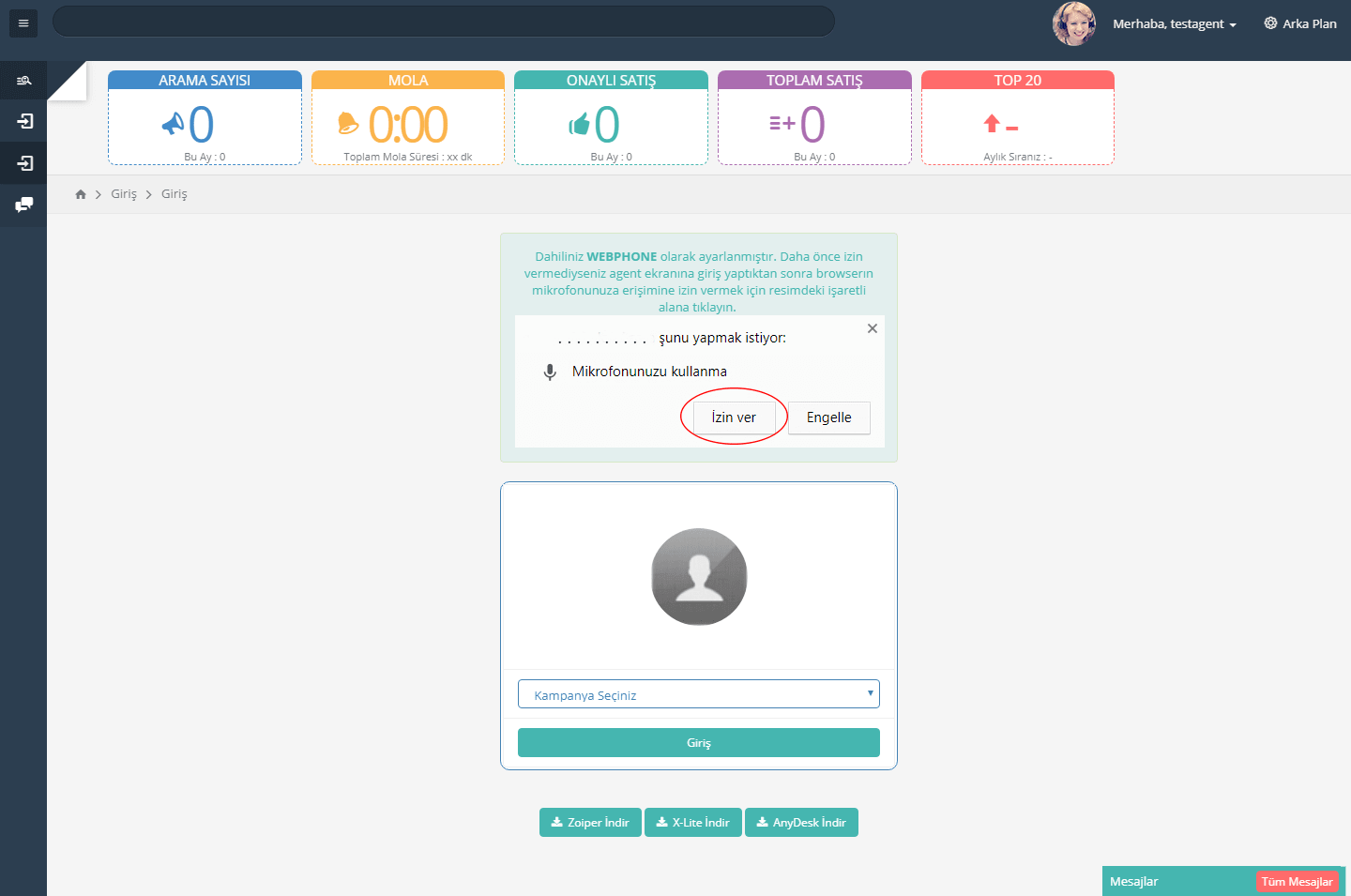Click the first Giriş breadcrumb item
This screenshot has height=896, width=1351.
point(124,194)
